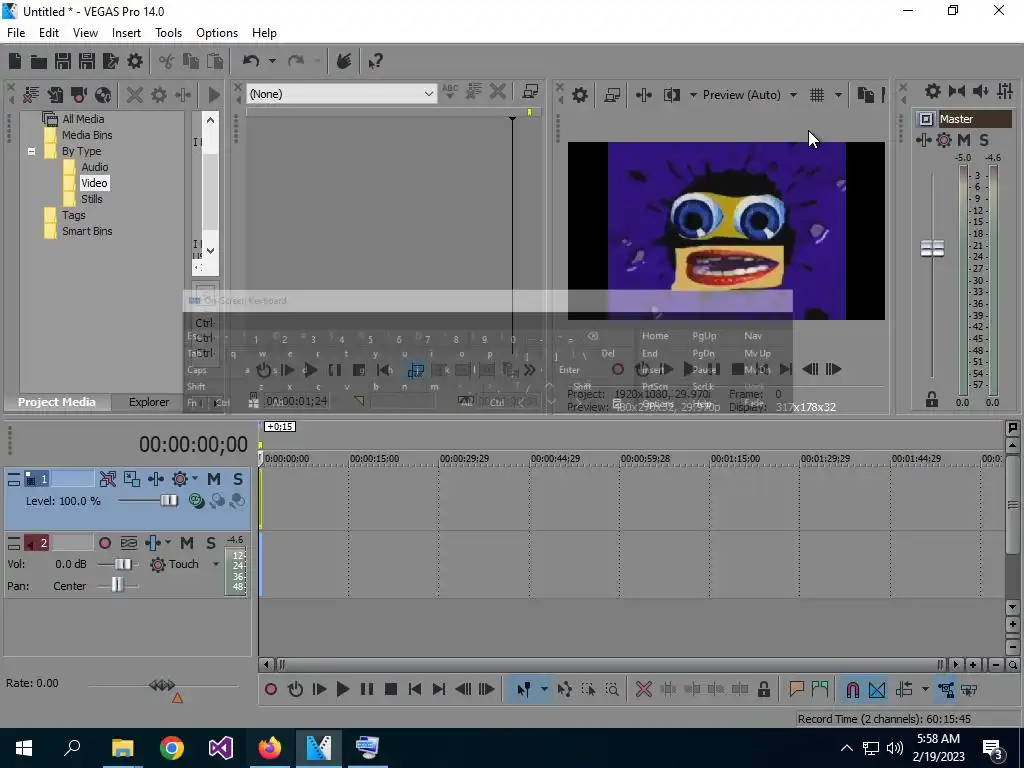The image size is (1024, 768).
Task: Open a project using folder icon
Action: point(39,61)
